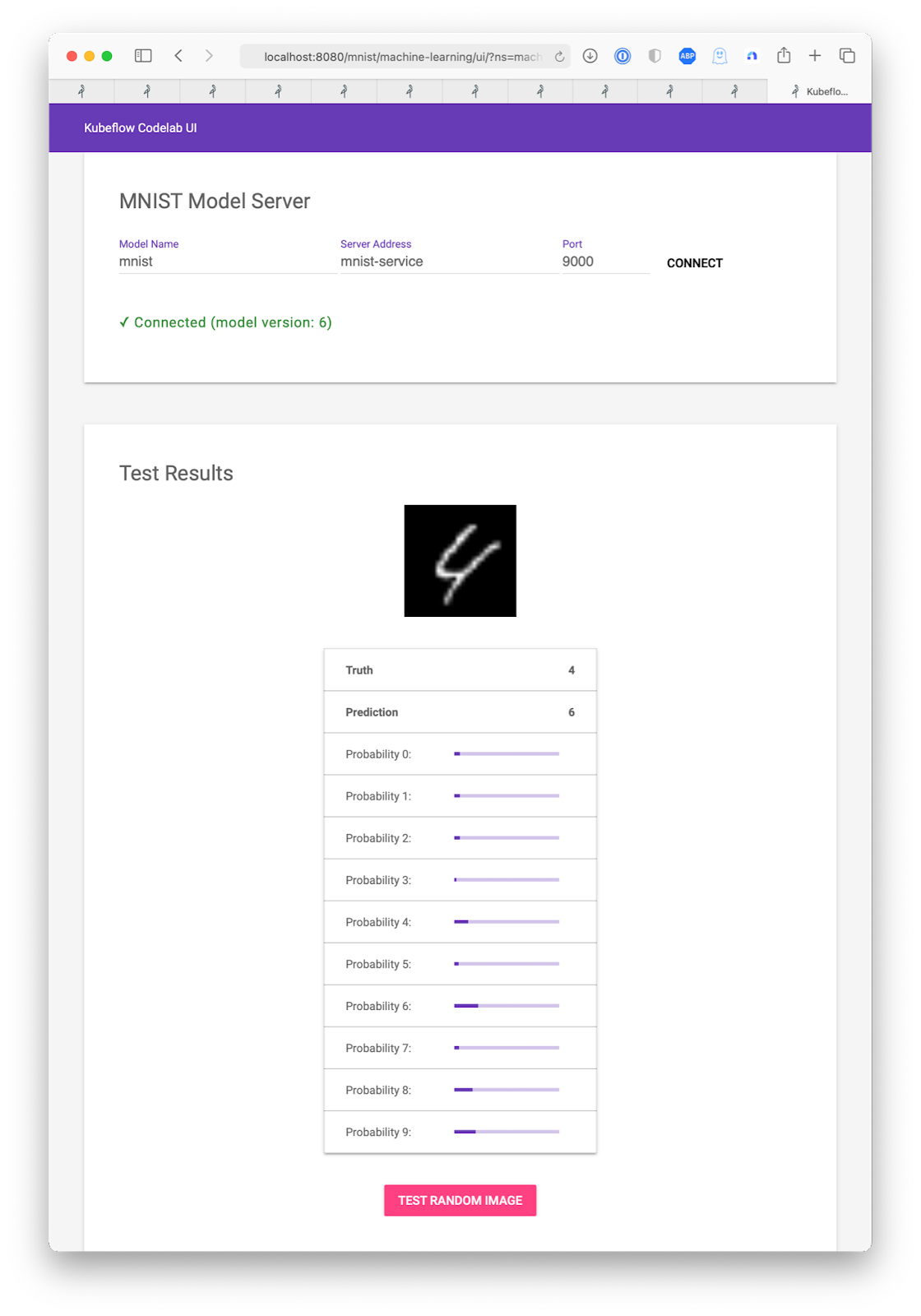Reload the page in the address bar
This screenshot has width=921, height=1316.
tap(559, 57)
